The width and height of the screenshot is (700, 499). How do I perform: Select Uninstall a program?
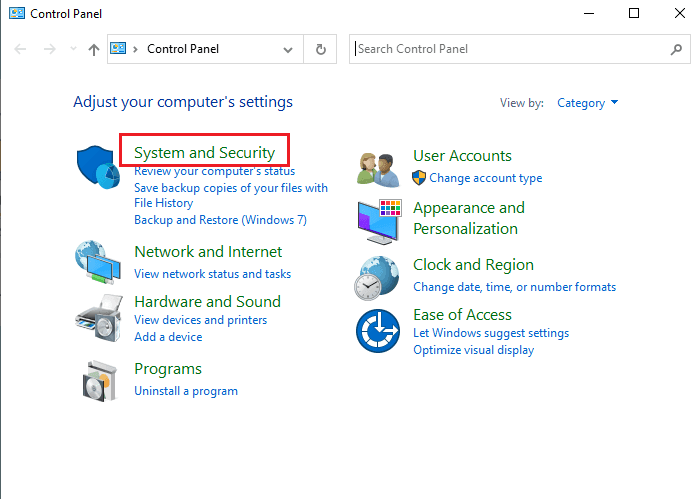(186, 391)
